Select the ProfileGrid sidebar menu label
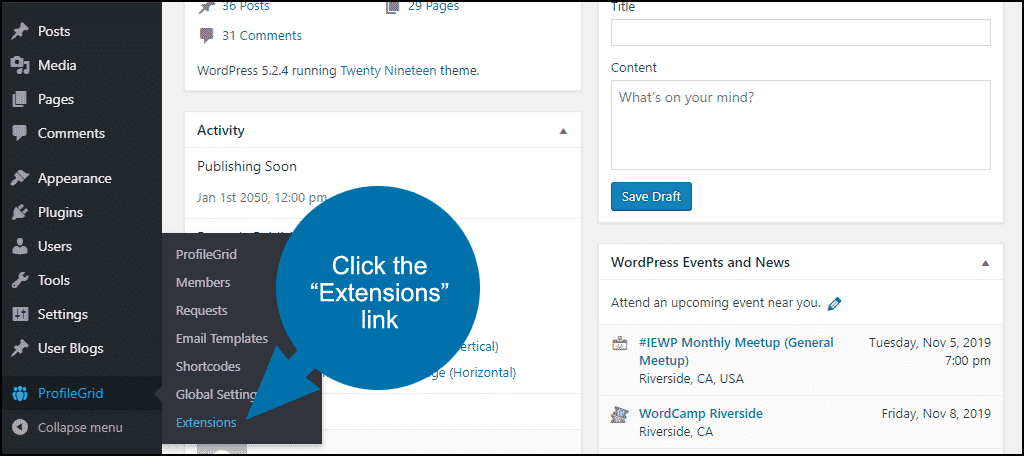Viewport: 1024px width, 456px height. coord(71,393)
